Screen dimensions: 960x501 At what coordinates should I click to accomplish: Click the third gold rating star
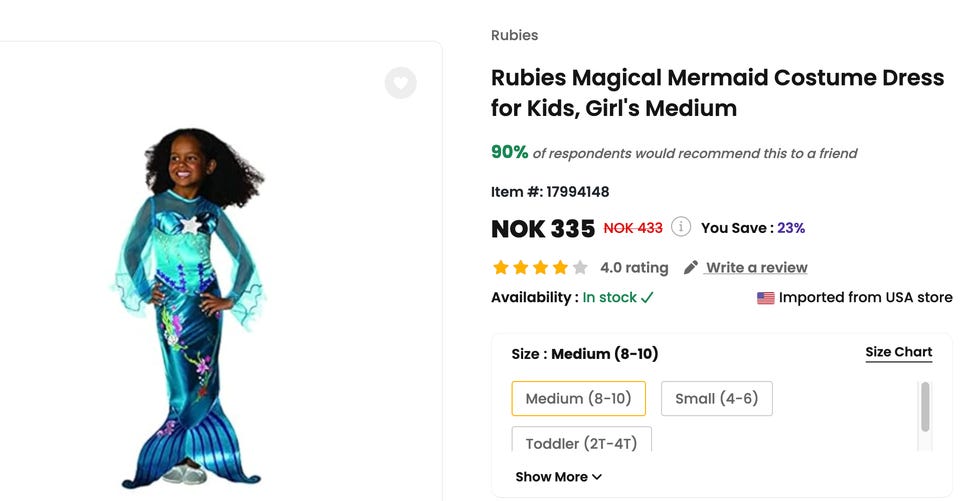click(x=540, y=268)
